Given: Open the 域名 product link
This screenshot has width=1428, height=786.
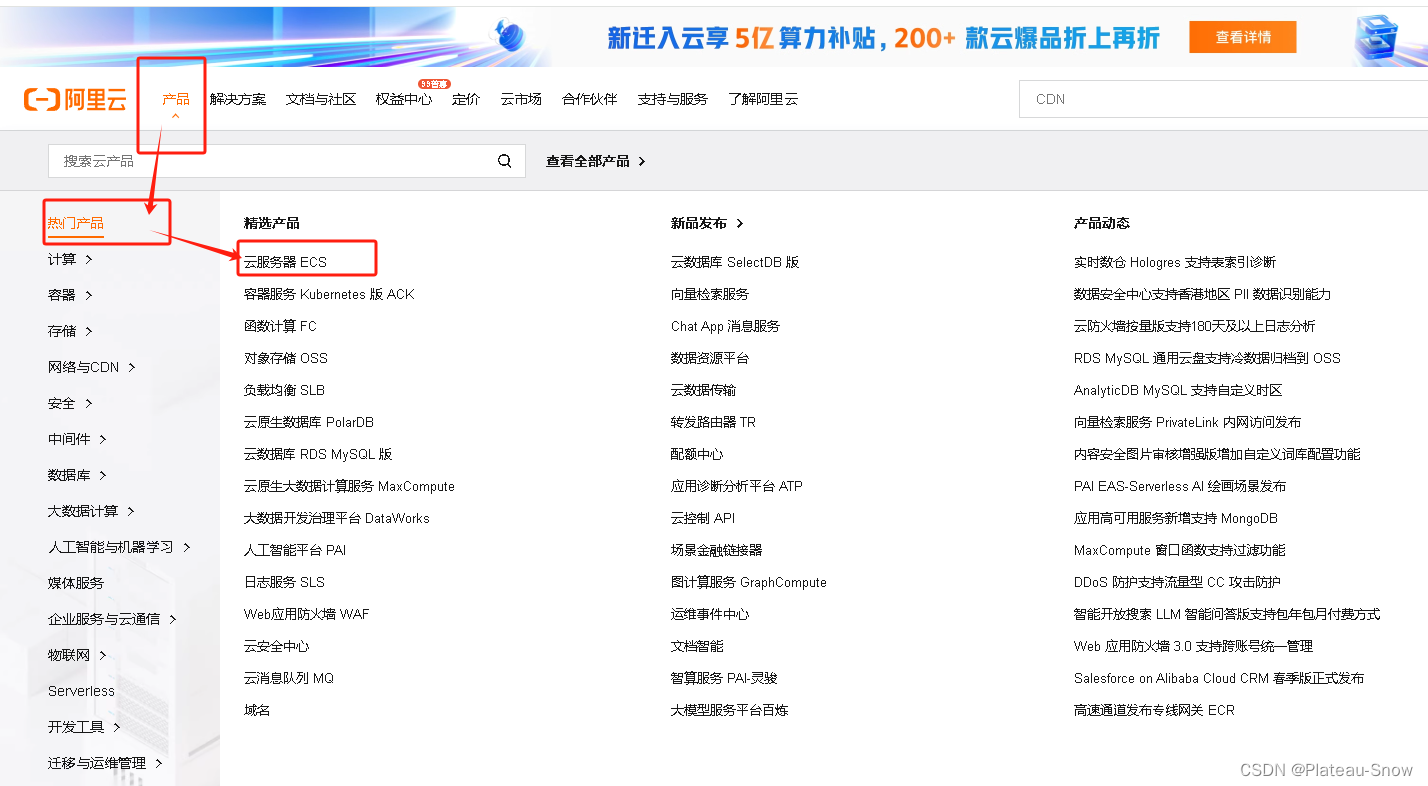Looking at the screenshot, I should (x=257, y=710).
